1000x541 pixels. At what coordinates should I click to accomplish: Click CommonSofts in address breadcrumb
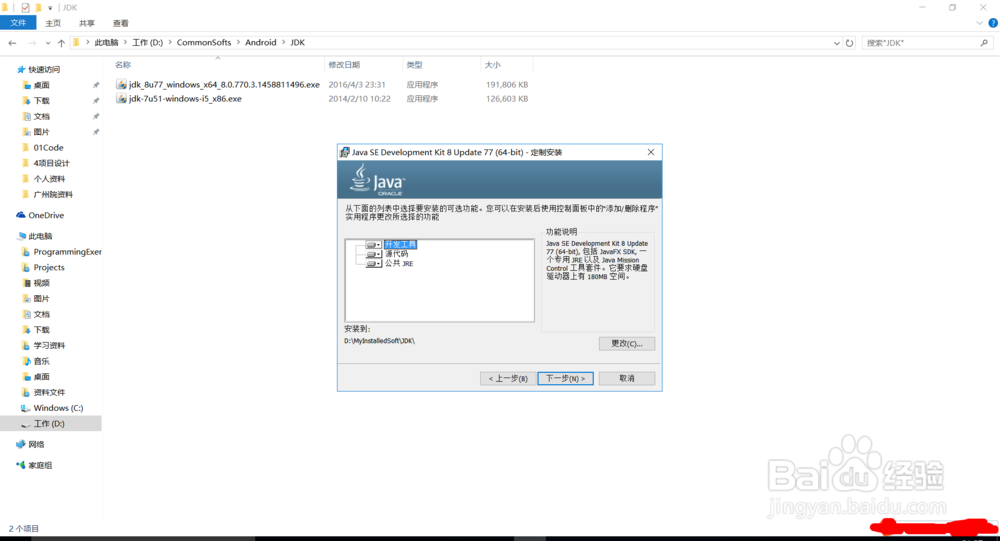pyautogui.click(x=204, y=43)
